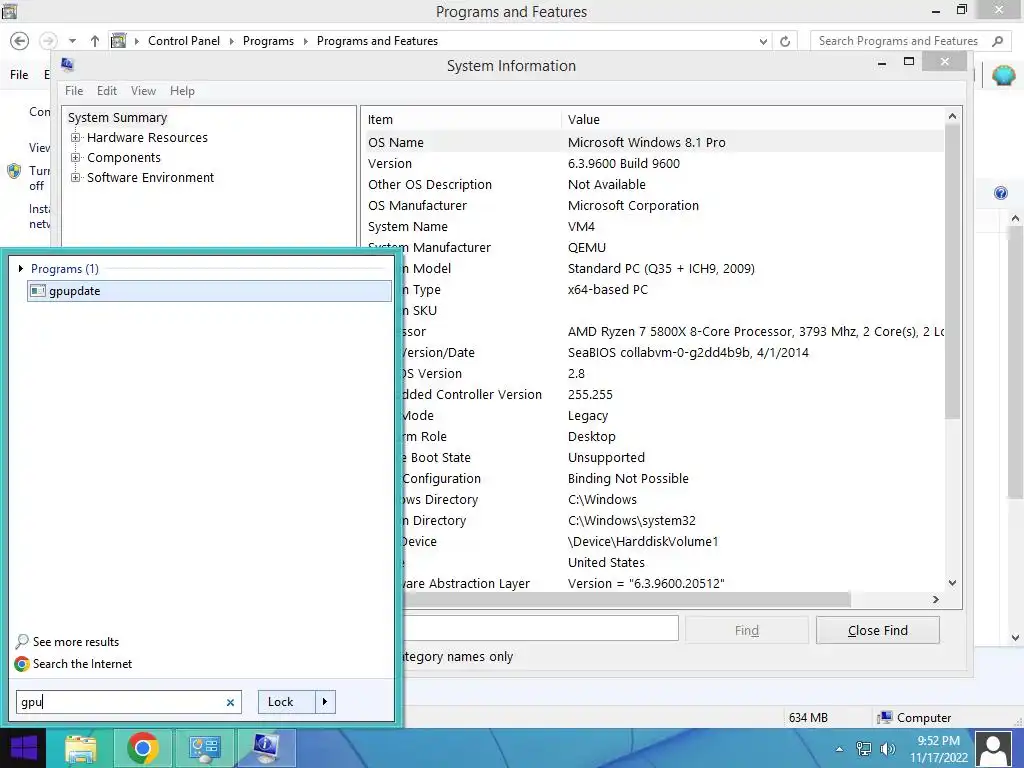Click Programs in the breadcrumb path
This screenshot has width=1024, height=768.
tap(268, 40)
